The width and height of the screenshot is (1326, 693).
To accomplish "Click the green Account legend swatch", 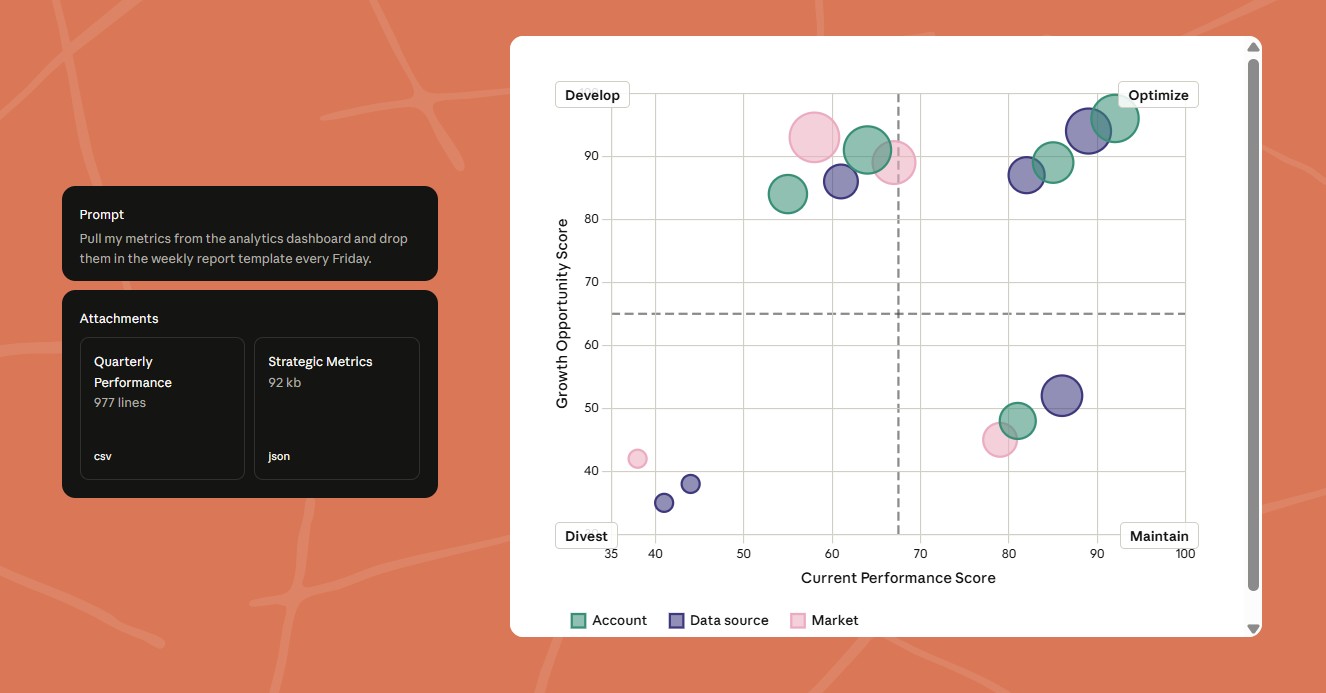I will coord(578,620).
